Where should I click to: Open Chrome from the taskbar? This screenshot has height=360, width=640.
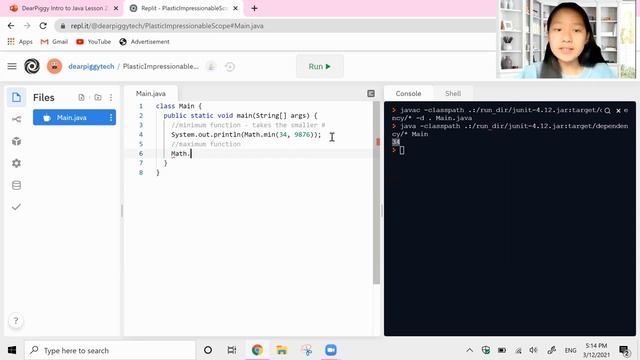point(257,350)
